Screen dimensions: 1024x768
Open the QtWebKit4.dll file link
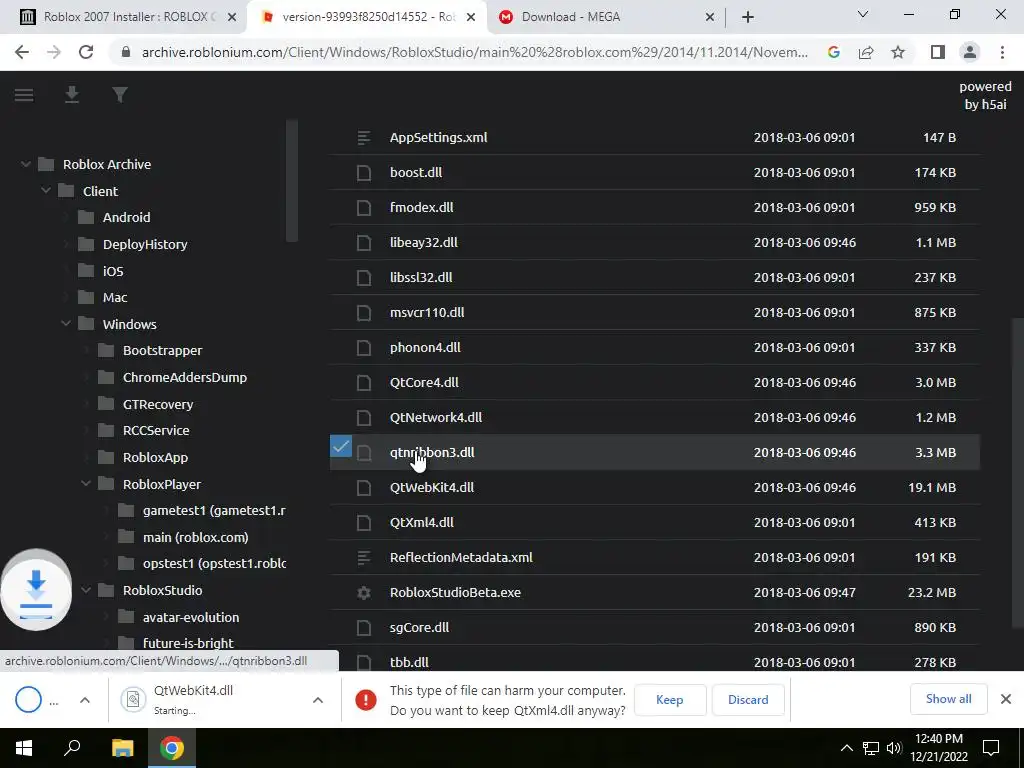pos(432,488)
